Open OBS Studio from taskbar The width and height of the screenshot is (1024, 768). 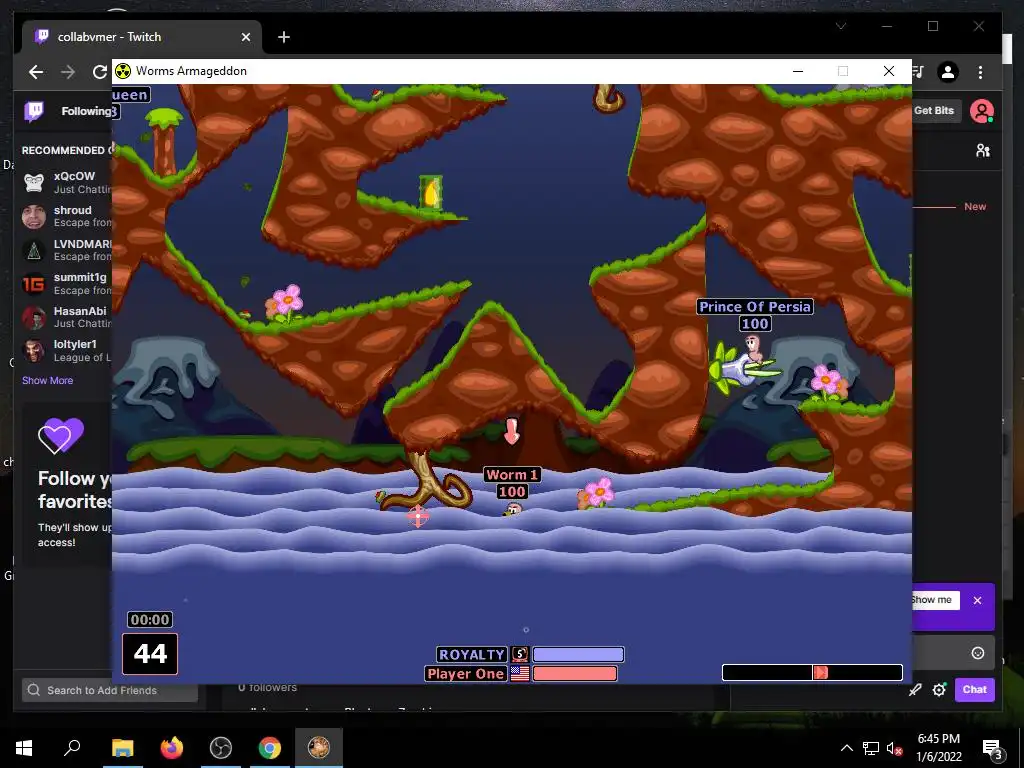point(221,748)
